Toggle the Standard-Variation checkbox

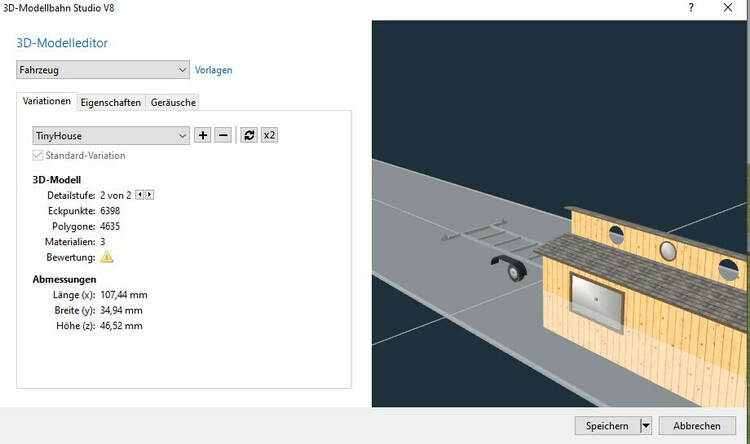[38, 155]
